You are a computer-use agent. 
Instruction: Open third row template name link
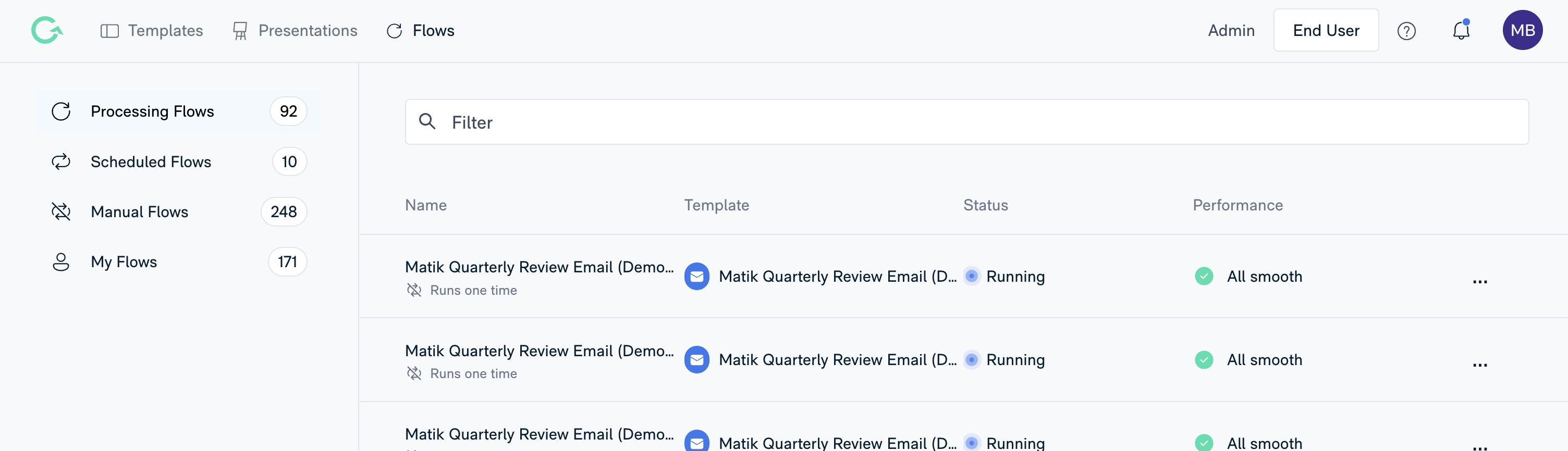[x=838, y=443]
